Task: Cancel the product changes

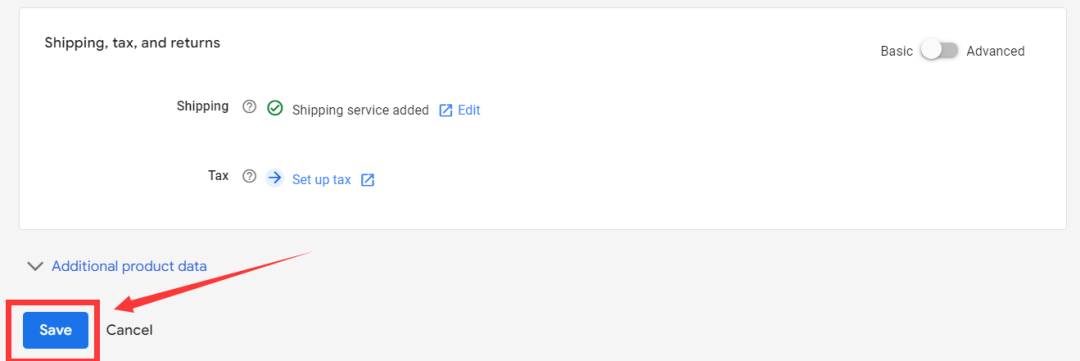Action: (x=129, y=330)
